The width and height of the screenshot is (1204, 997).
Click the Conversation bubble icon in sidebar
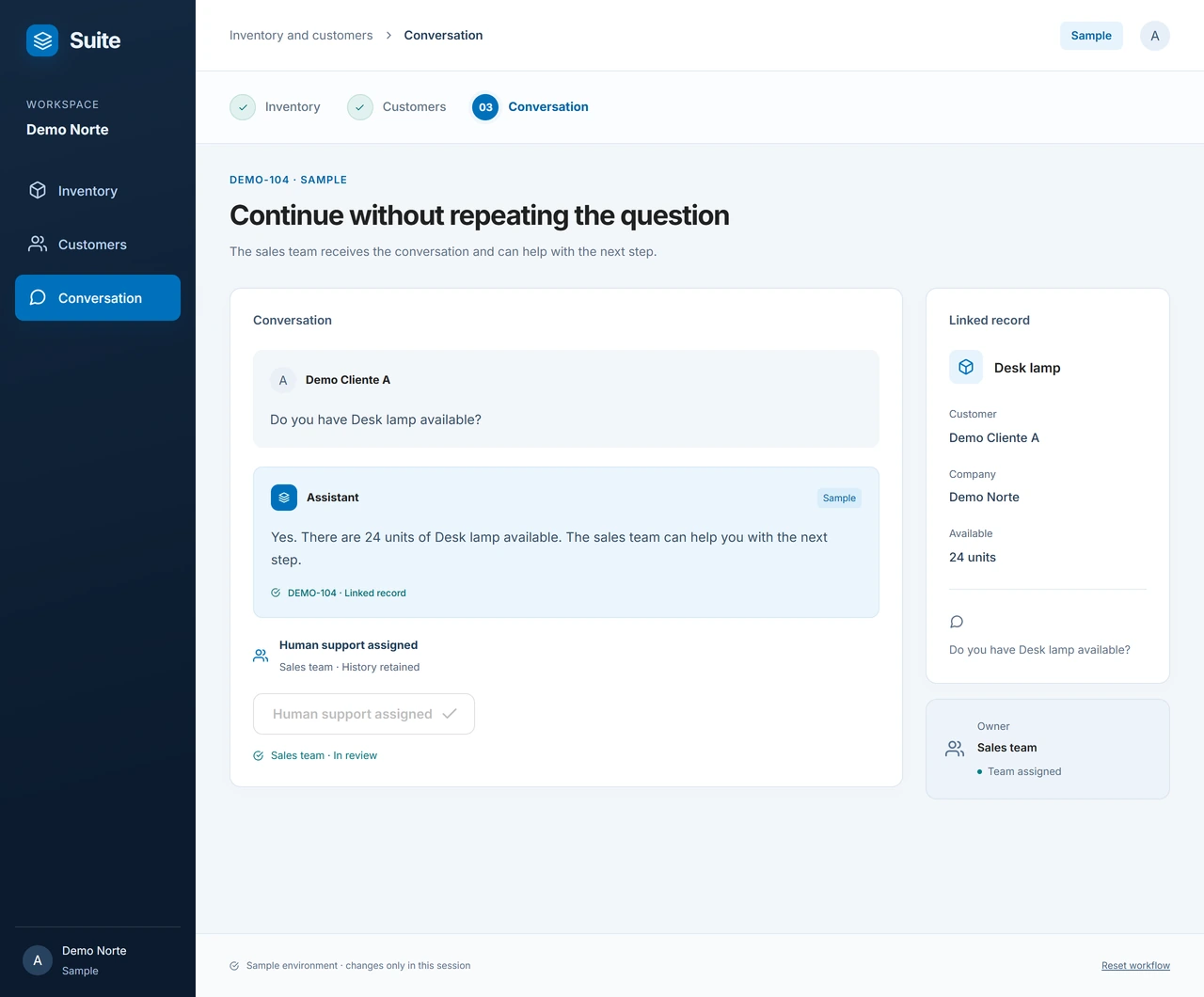[38, 297]
